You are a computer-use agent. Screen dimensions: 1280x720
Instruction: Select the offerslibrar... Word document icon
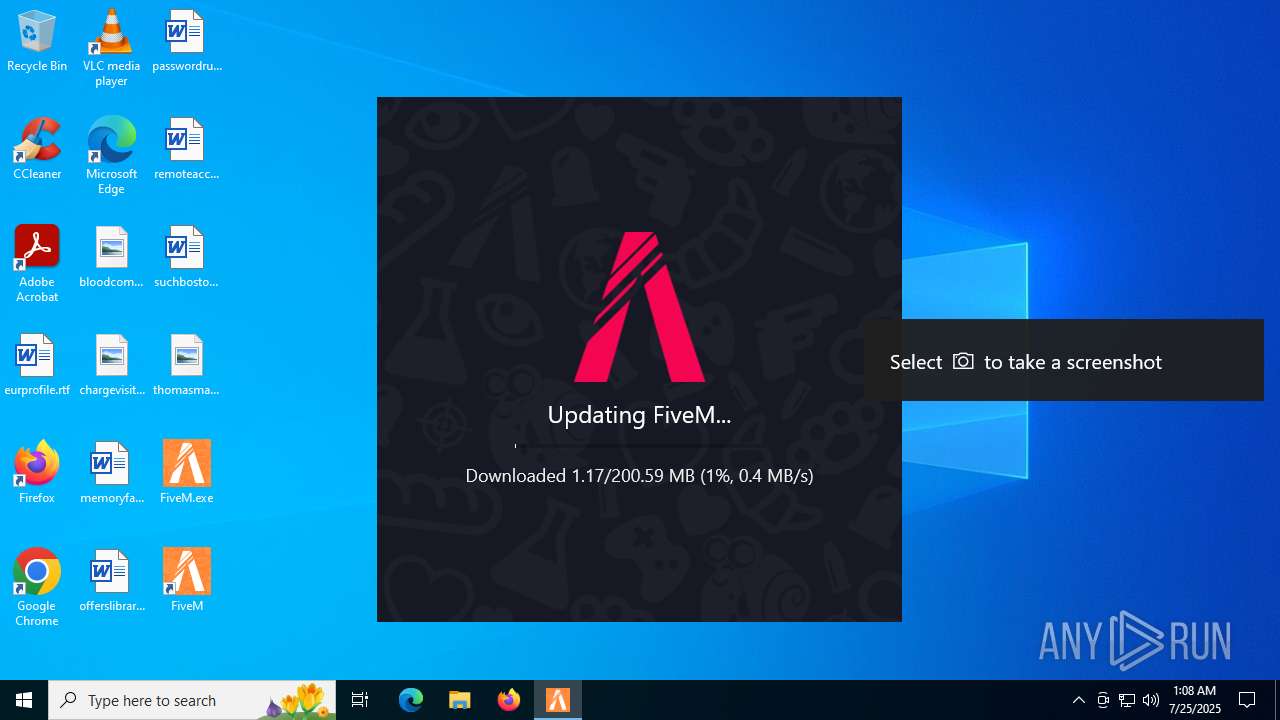click(111, 581)
